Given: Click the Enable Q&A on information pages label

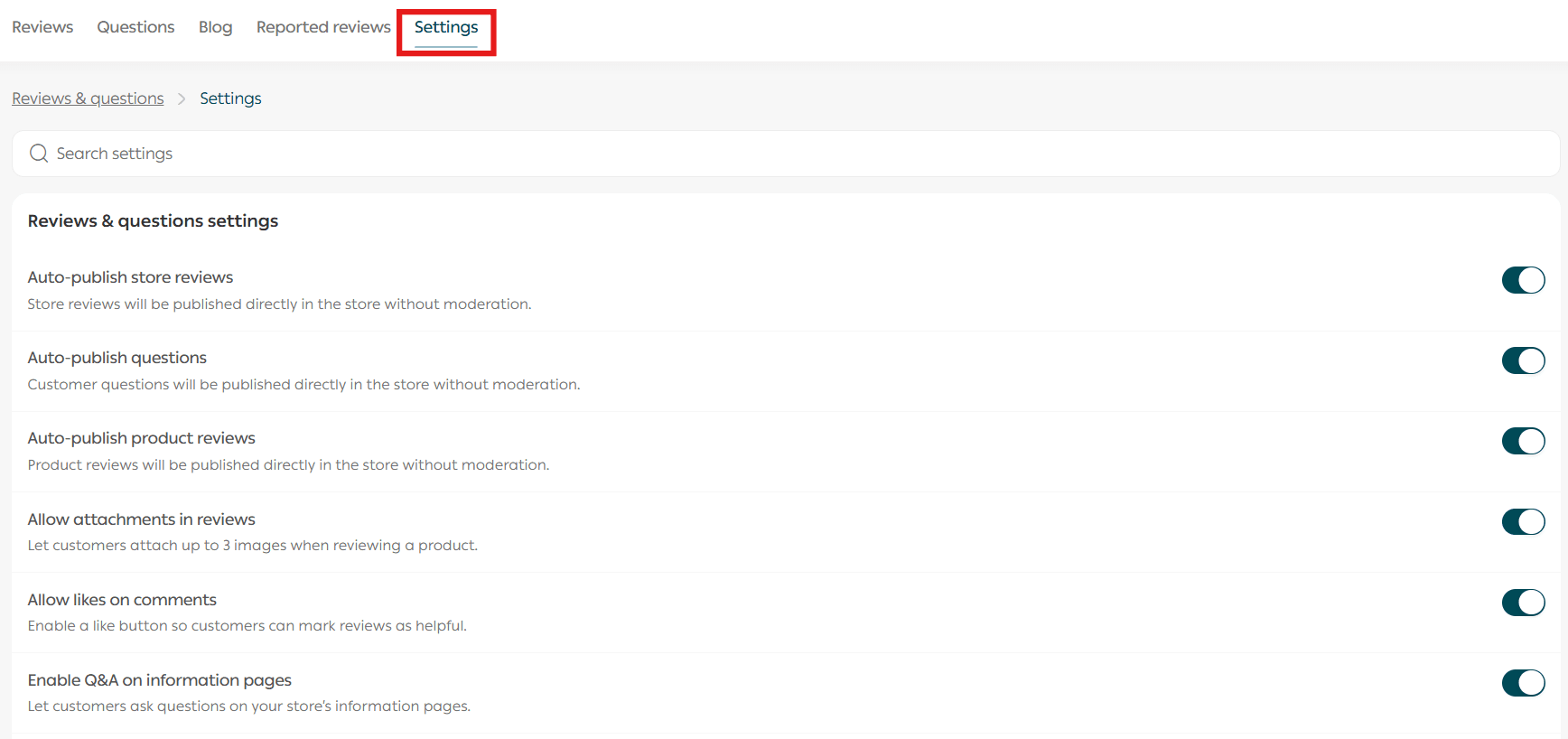Looking at the screenshot, I should tap(159, 680).
